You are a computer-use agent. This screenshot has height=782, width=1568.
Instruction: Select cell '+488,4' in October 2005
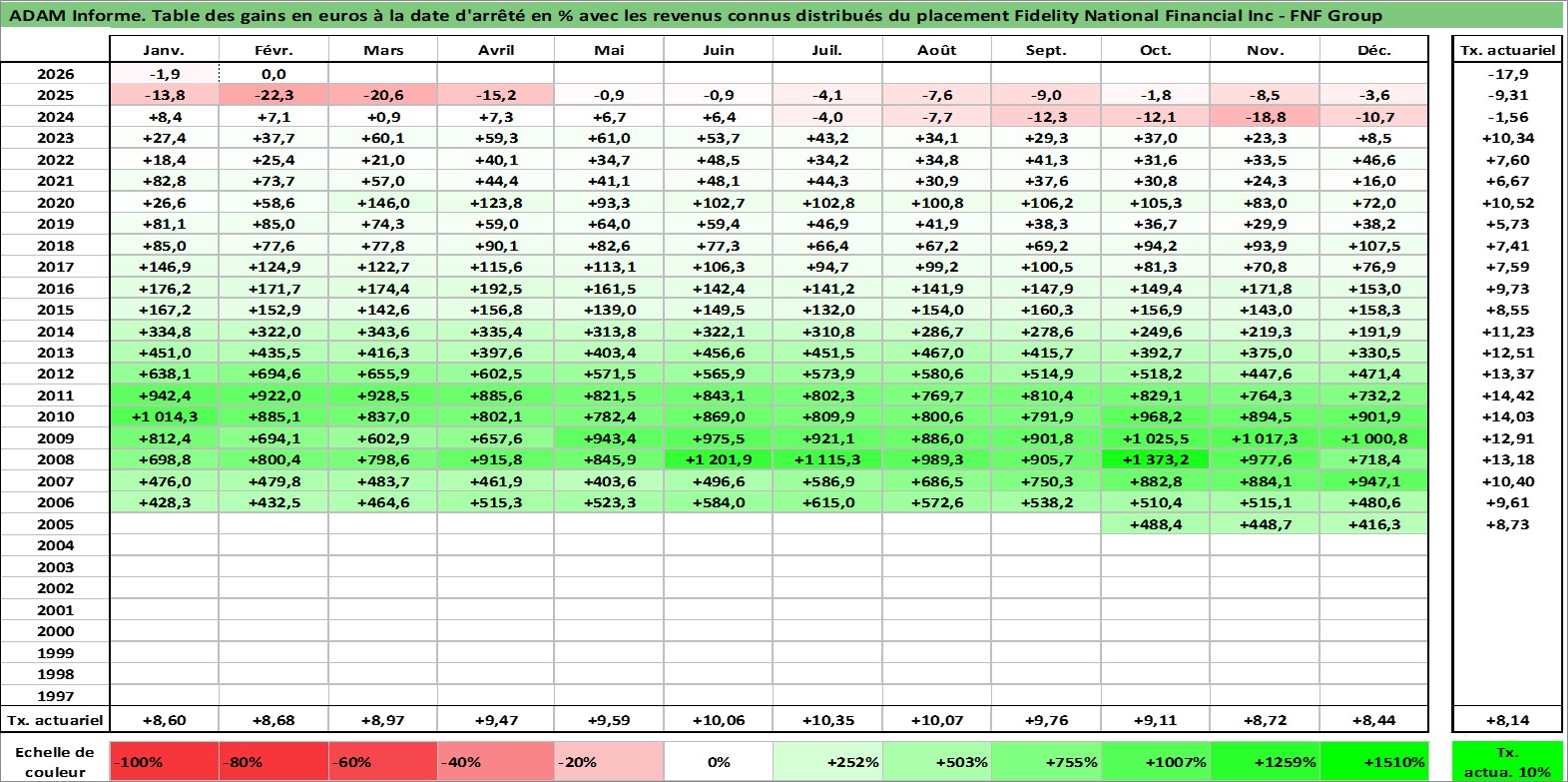(1156, 524)
